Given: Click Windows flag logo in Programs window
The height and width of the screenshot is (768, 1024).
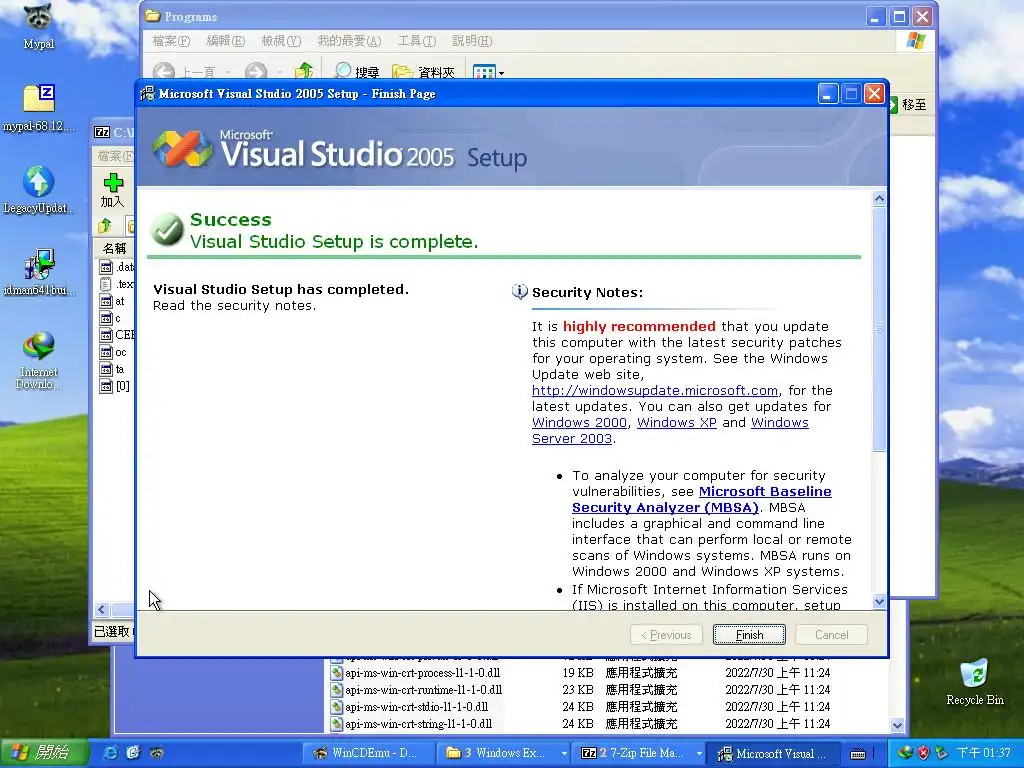Looking at the screenshot, I should [916, 40].
